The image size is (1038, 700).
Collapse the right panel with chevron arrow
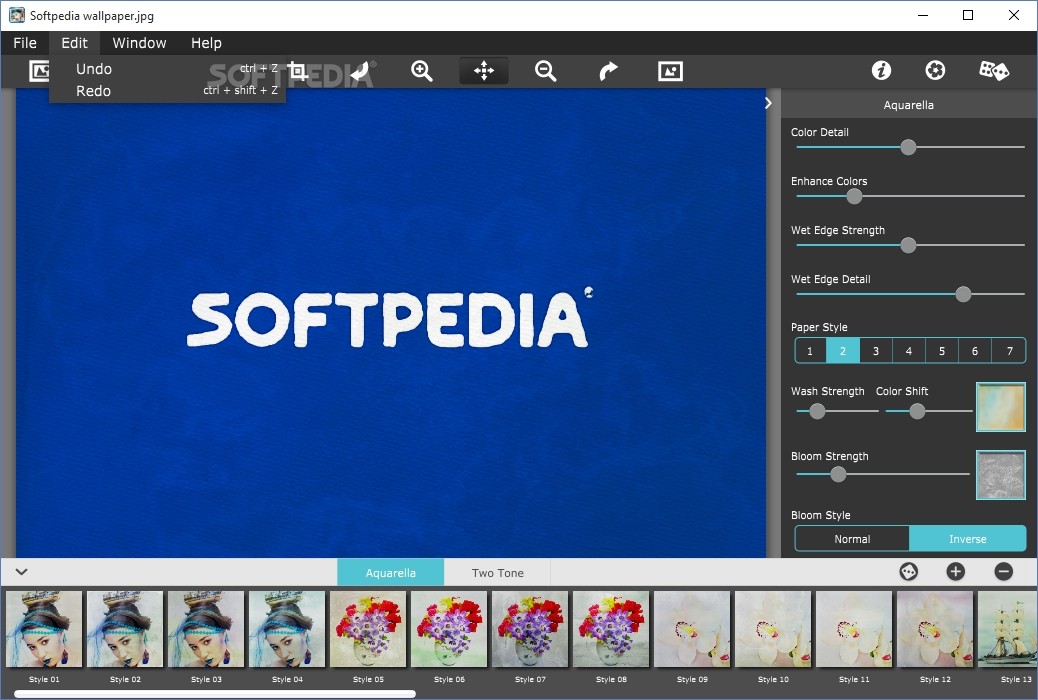pos(768,103)
